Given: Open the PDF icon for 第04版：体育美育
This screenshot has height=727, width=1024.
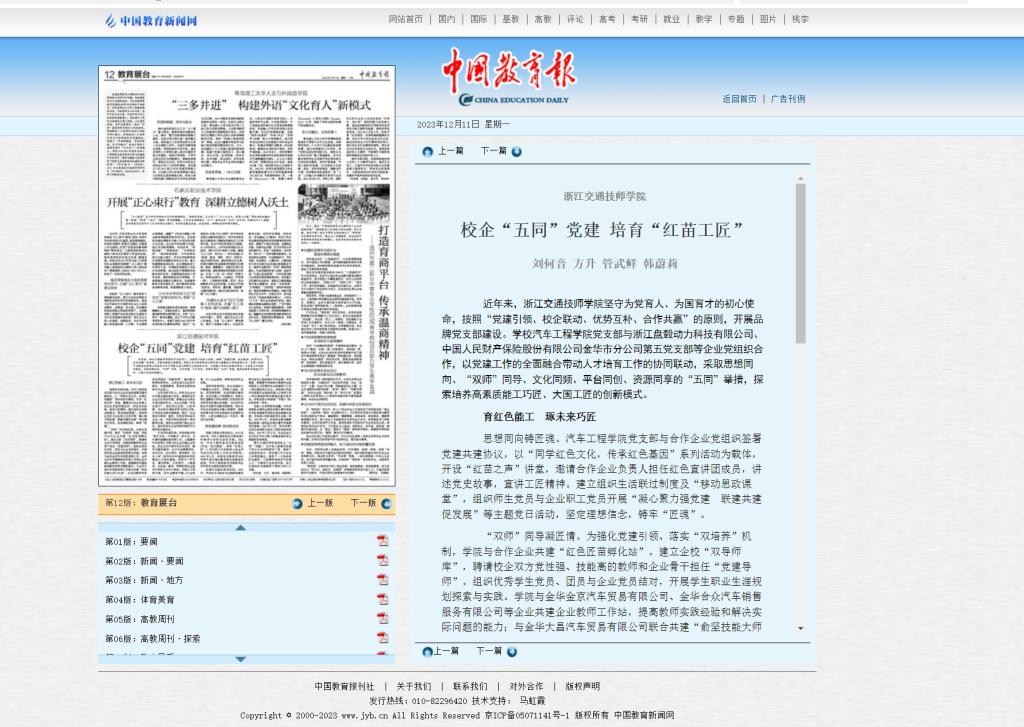Looking at the screenshot, I should coord(382,599).
